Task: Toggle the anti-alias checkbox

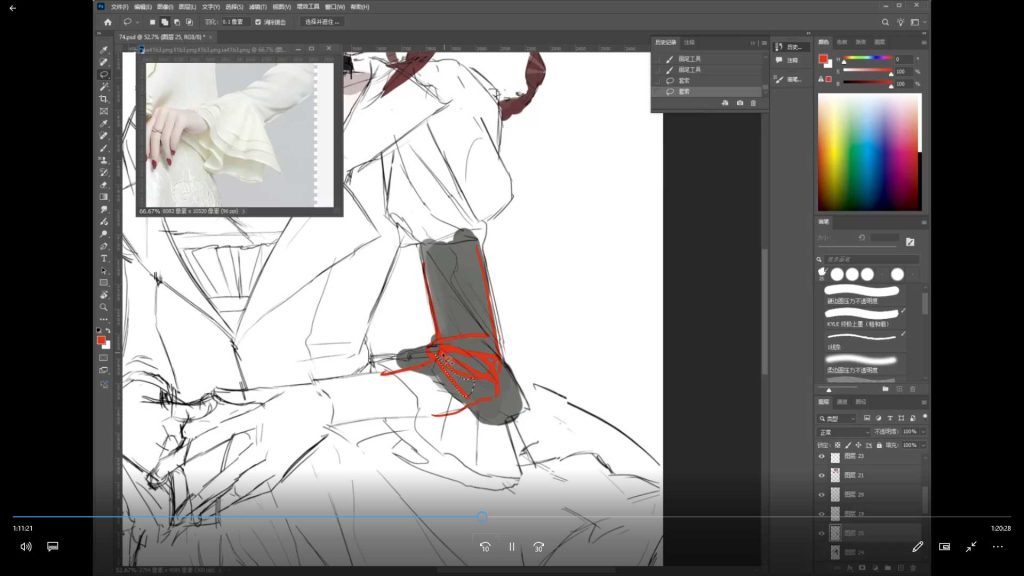Action: [258, 22]
